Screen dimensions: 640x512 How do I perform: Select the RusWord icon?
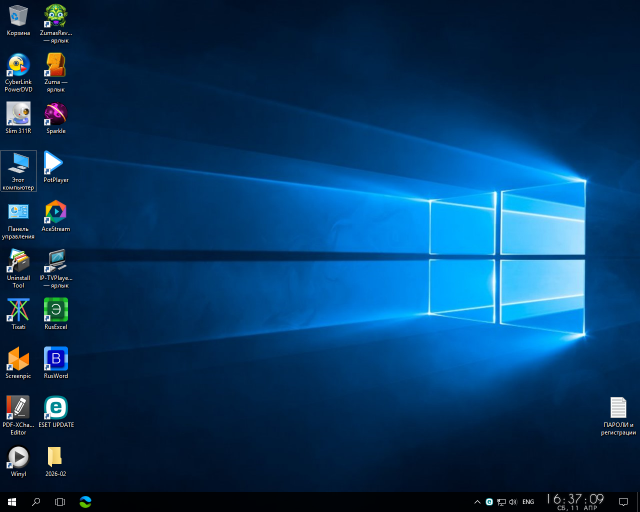(56, 363)
